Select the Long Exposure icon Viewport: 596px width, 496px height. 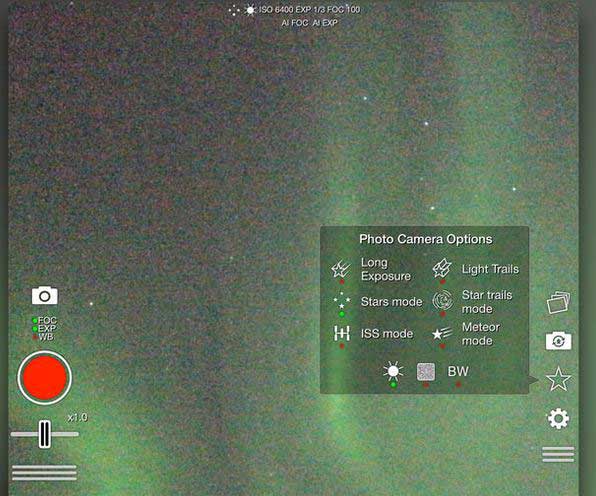pos(341,269)
